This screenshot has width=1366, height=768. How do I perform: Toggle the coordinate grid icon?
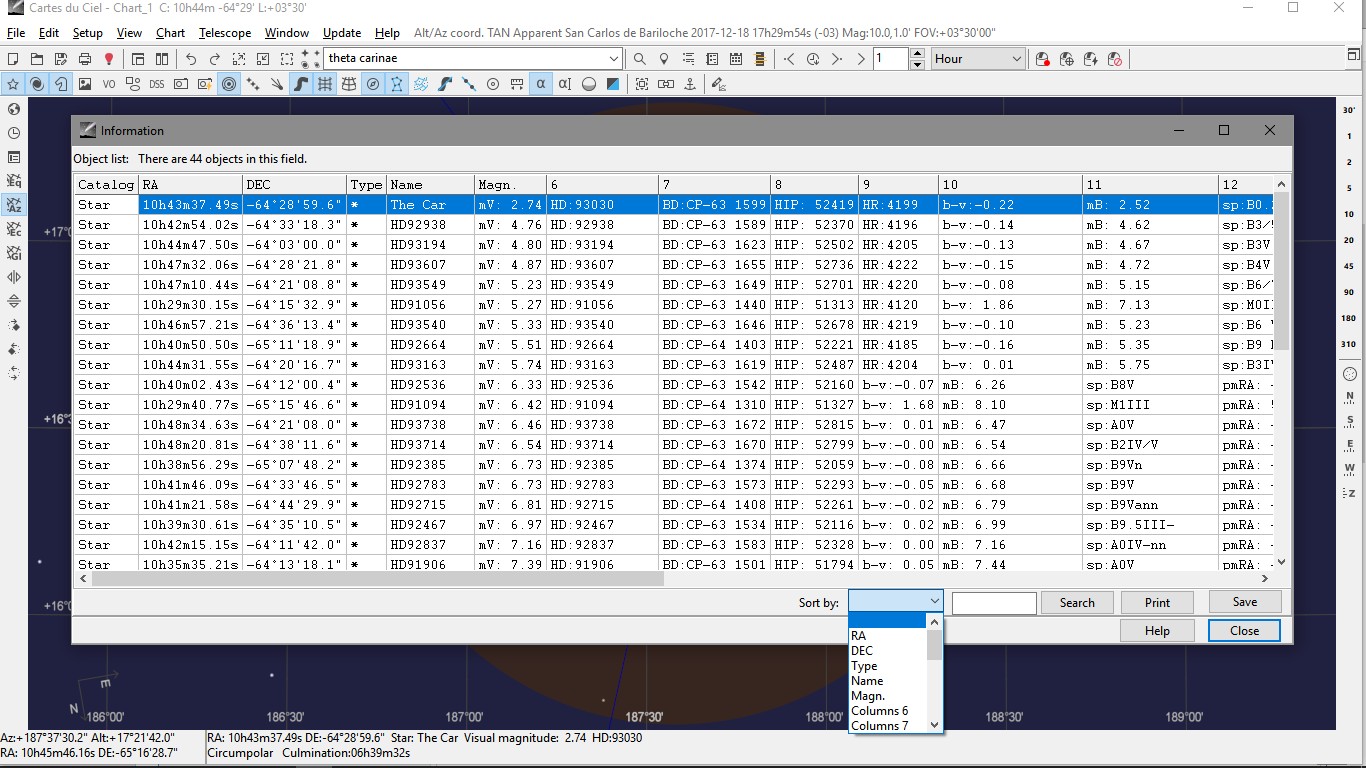[325, 84]
